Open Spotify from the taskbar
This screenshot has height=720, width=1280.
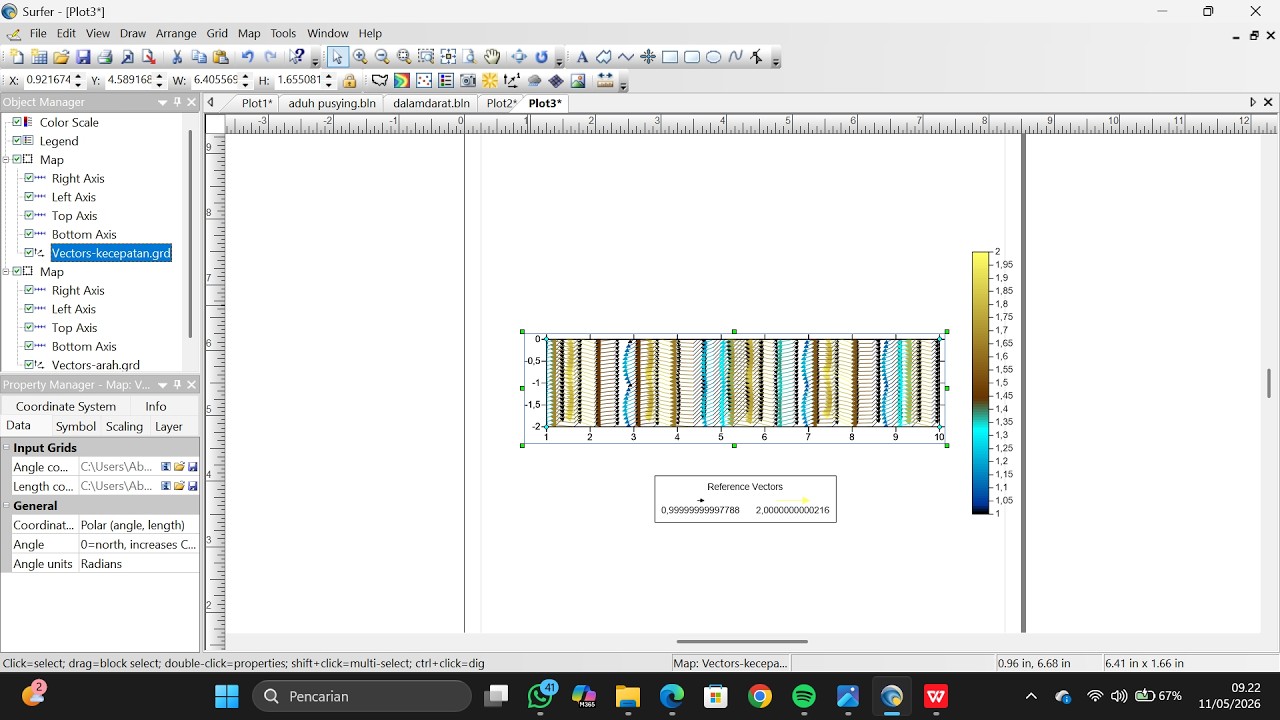point(804,696)
